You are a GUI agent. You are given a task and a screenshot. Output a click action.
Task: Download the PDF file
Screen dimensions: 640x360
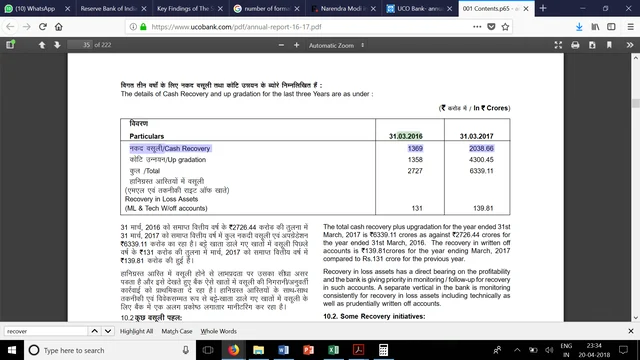tap(592, 45)
